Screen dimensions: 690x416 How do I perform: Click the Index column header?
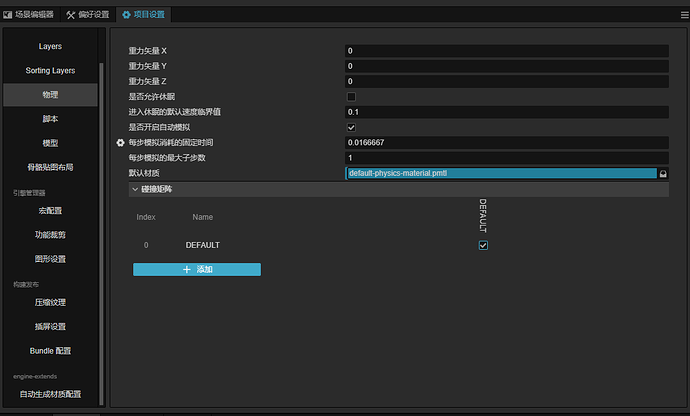click(x=146, y=217)
